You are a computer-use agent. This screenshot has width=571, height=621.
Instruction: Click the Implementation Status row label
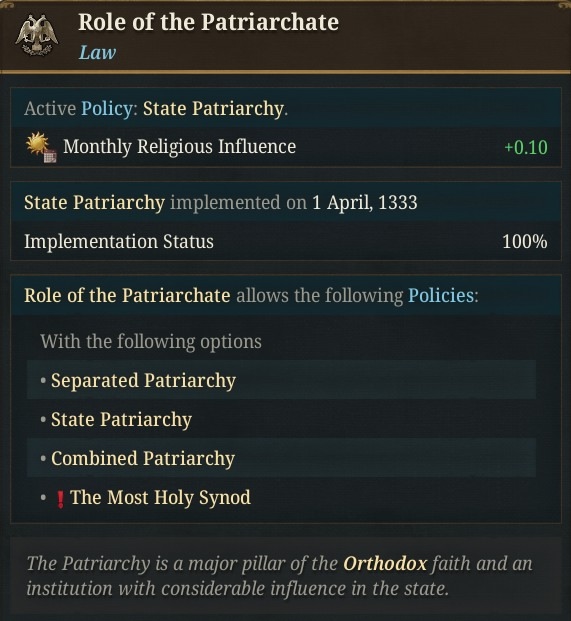[119, 241]
